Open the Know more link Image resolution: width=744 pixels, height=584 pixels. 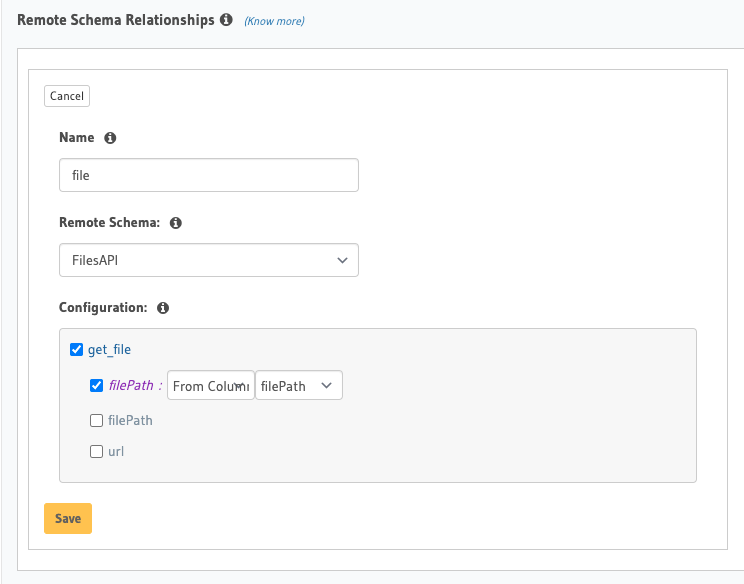(274, 21)
